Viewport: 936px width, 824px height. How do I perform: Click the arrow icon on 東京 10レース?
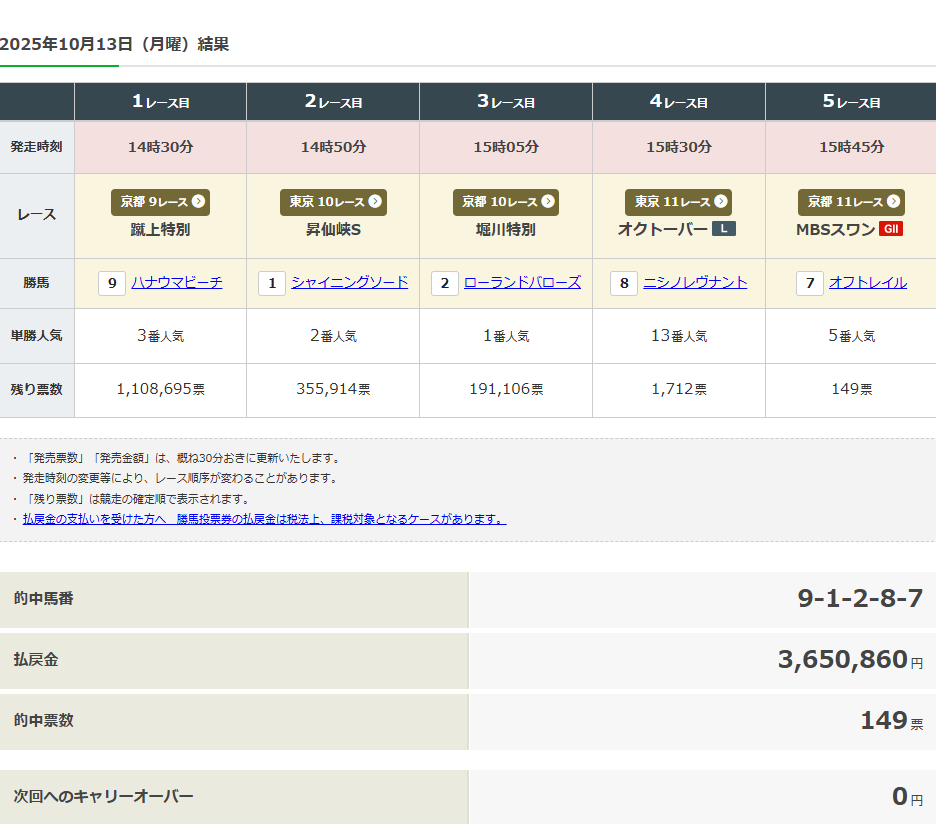point(375,202)
